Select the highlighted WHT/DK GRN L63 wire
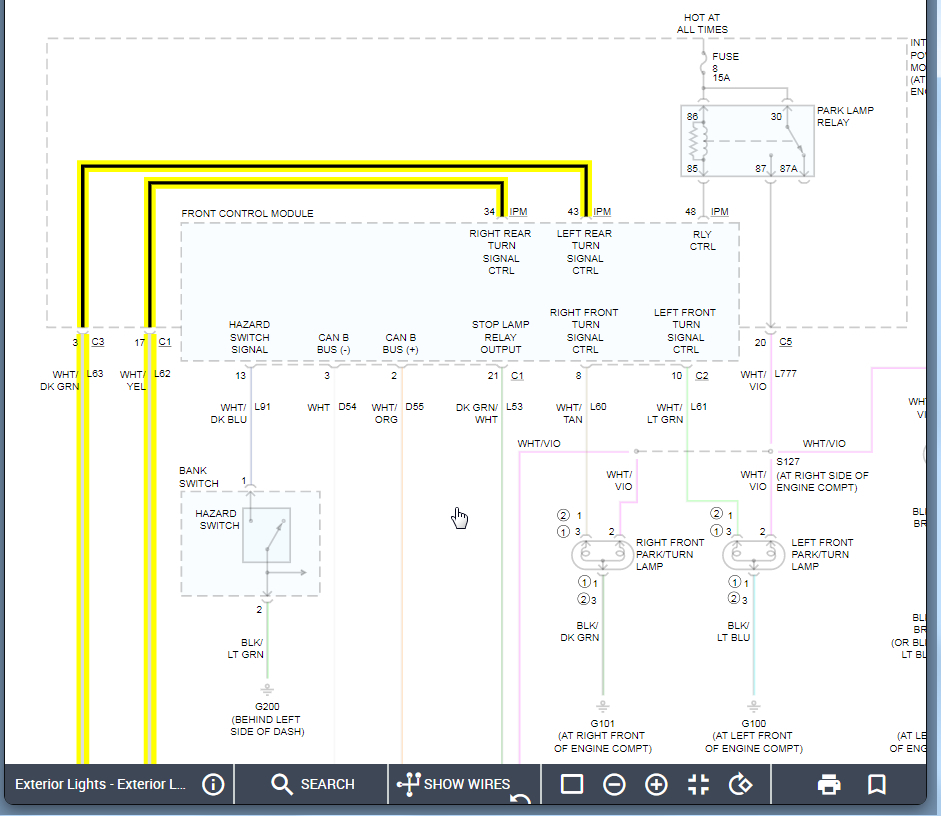The width and height of the screenshot is (941, 816). tap(83, 560)
